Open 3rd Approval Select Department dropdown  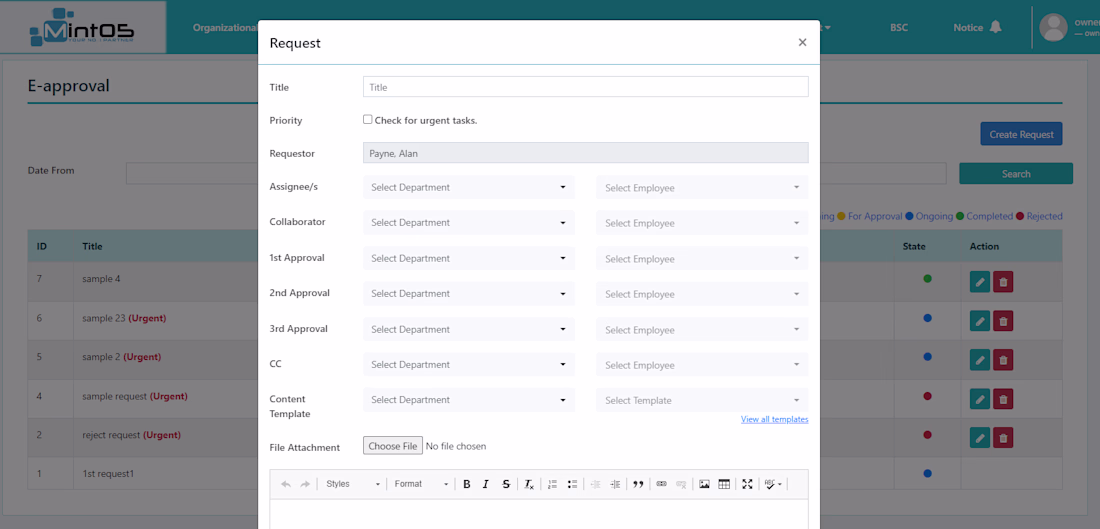point(469,329)
